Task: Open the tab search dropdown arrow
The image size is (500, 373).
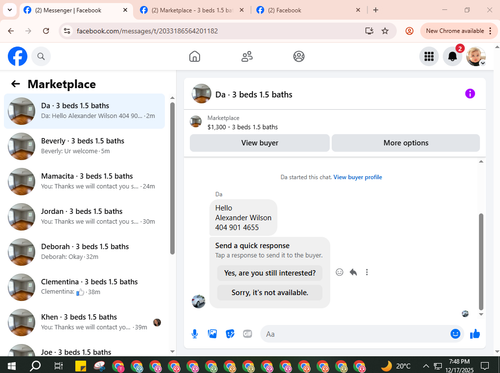Action: 10,10
